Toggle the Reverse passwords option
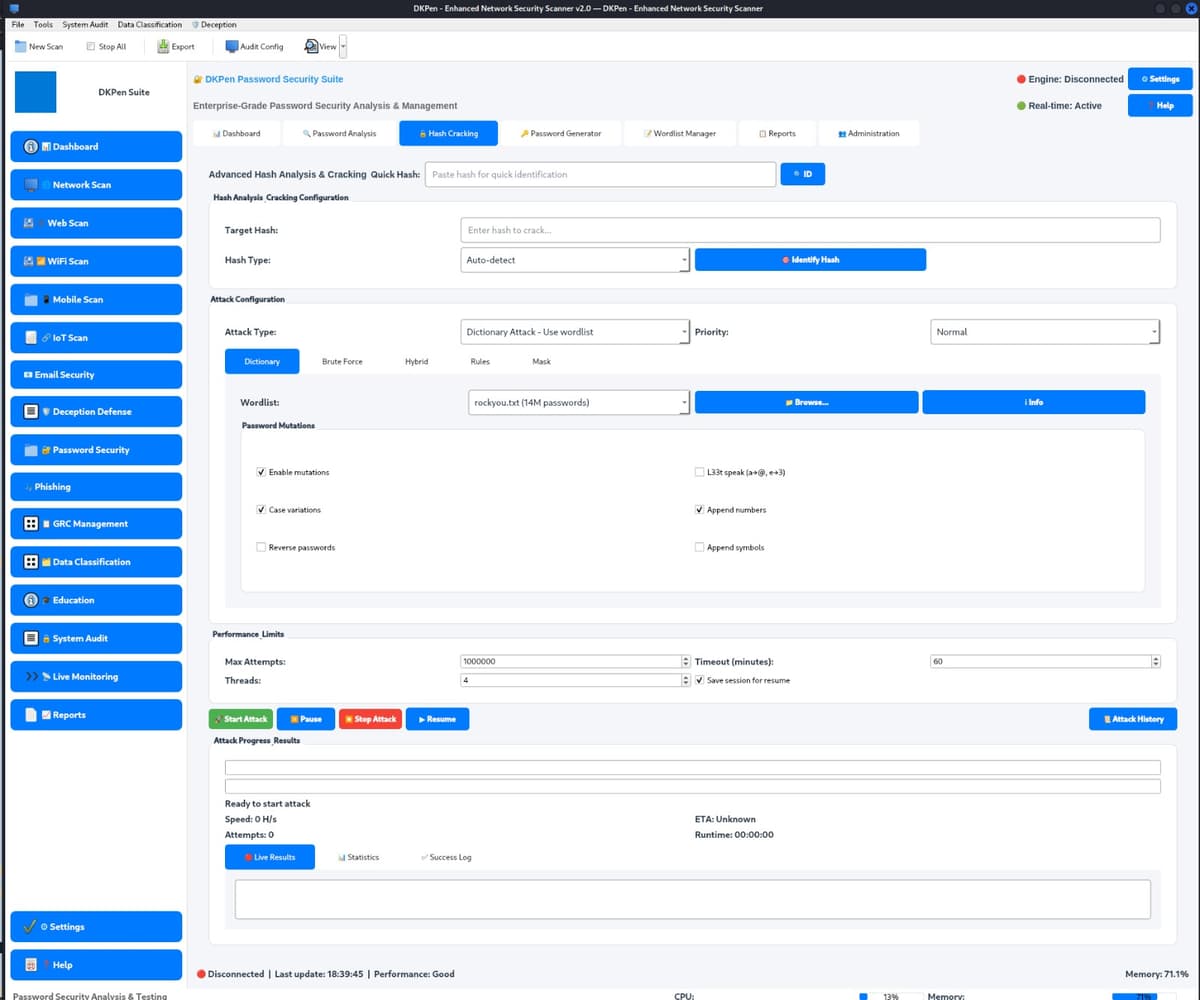 point(261,547)
